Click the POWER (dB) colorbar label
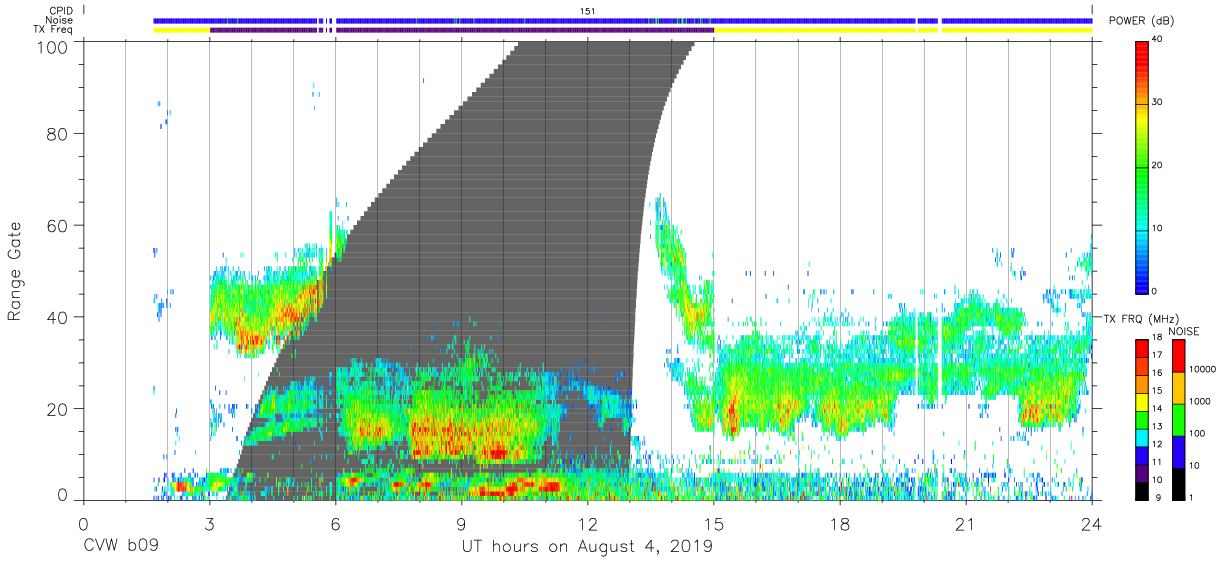The image size is (1228, 567). (1141, 22)
